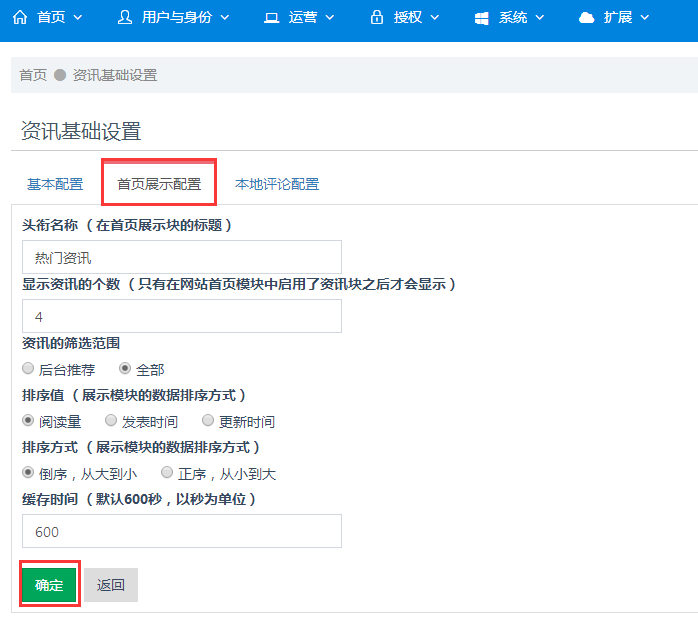The image size is (698, 619).
Task: Choose 倒序，从大到小 sort order
Action: coord(28,473)
